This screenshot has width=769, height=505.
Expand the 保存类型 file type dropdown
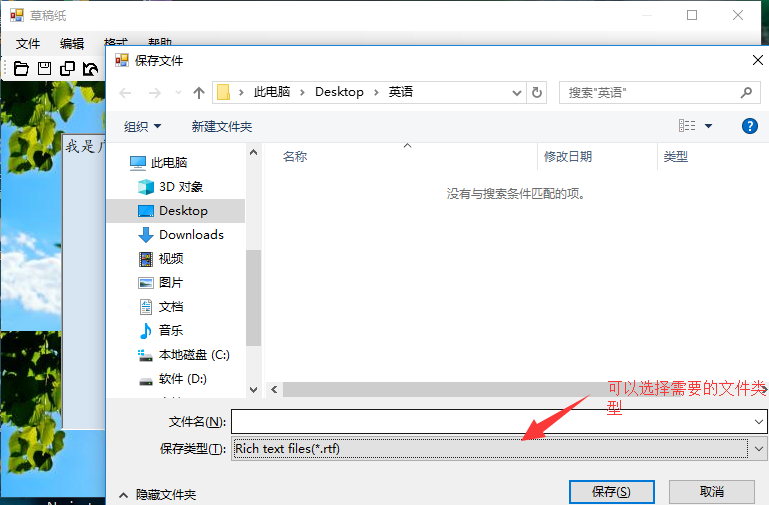click(x=759, y=449)
